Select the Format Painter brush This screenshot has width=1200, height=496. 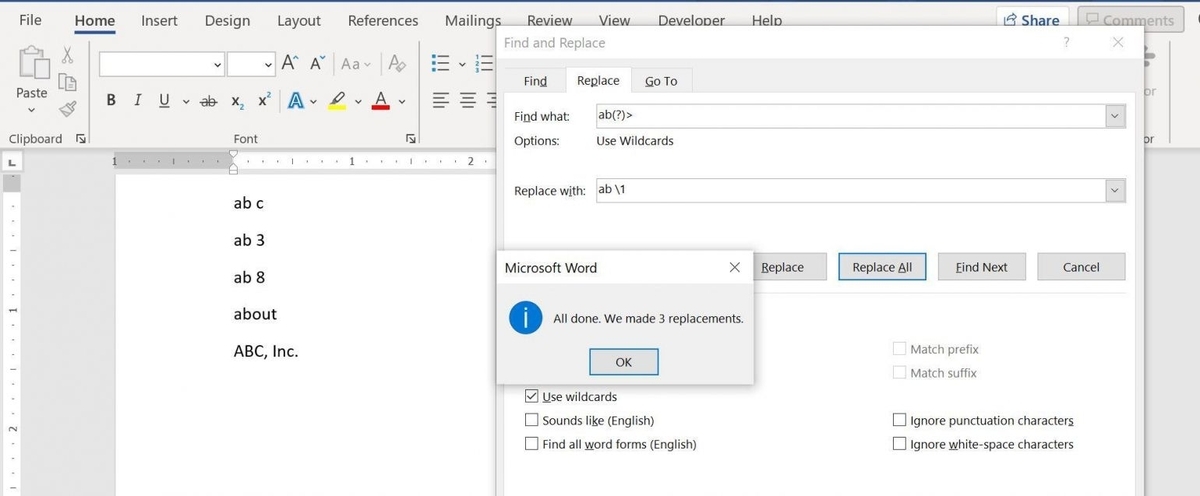[67, 109]
